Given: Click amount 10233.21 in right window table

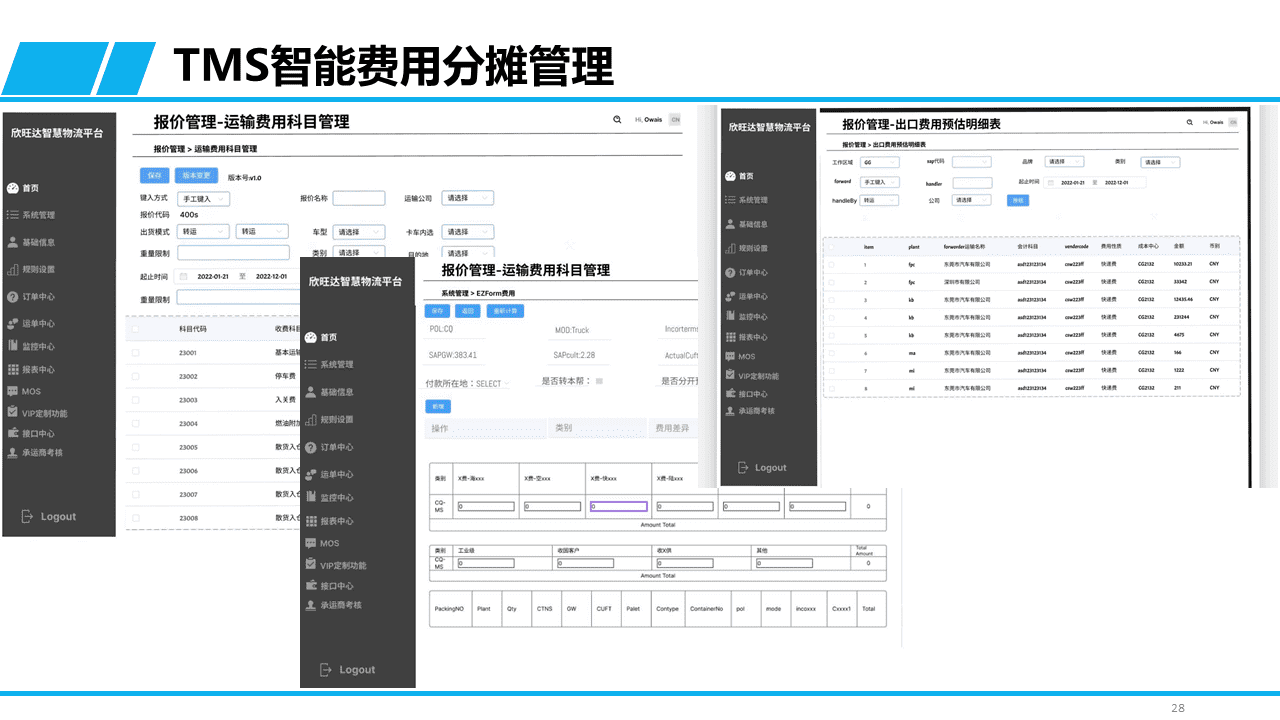Looking at the screenshot, I should [1183, 265].
